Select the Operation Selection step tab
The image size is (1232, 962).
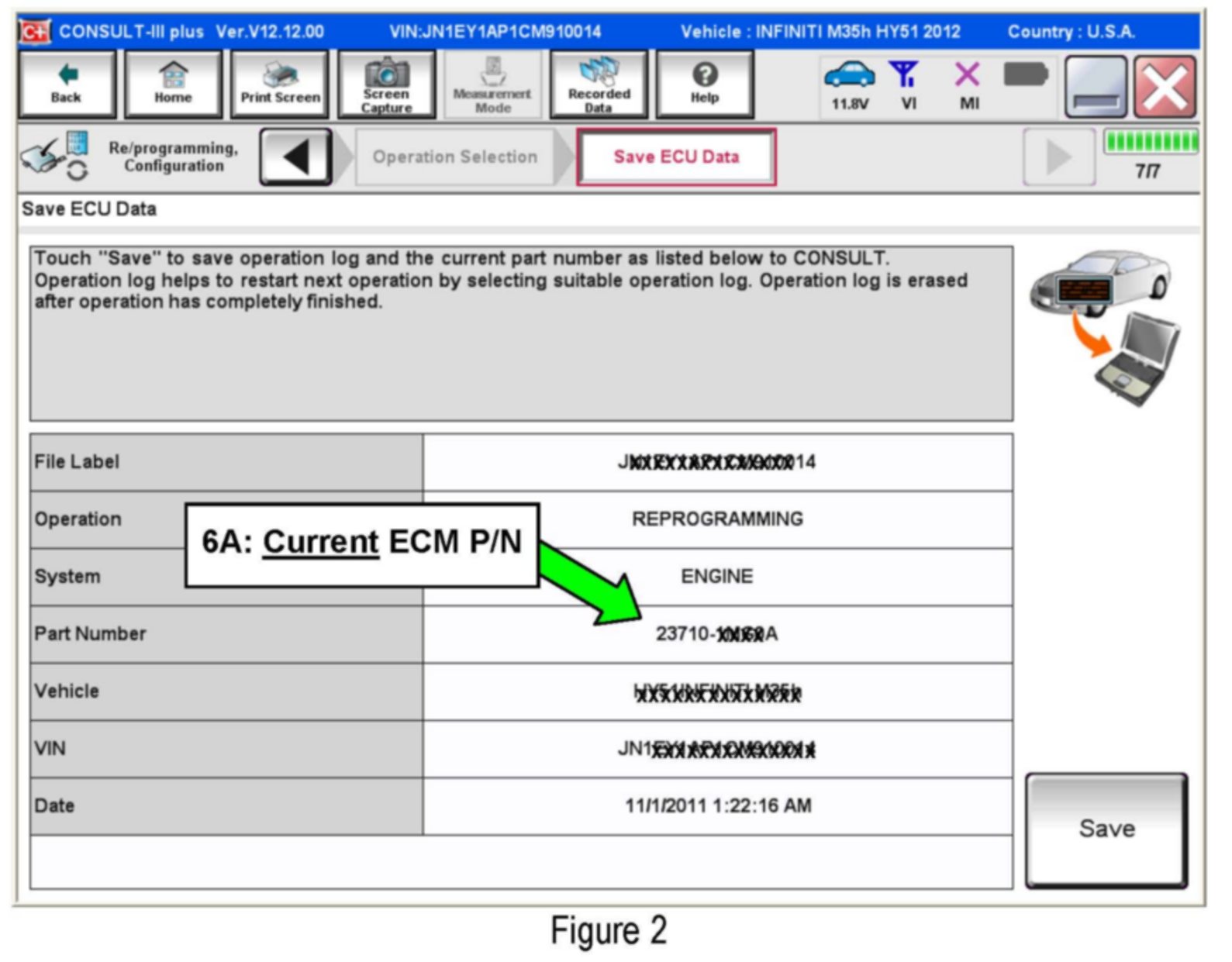pos(455,157)
